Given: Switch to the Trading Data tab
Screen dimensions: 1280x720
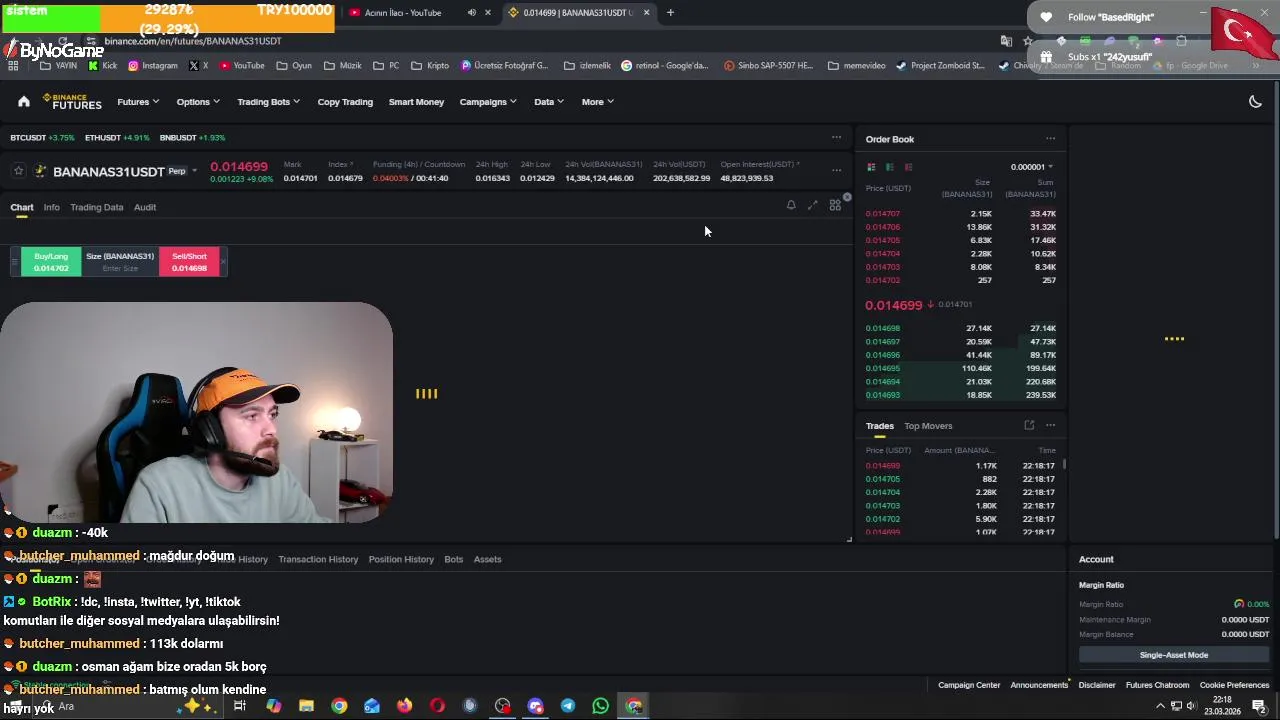Looking at the screenshot, I should pos(96,207).
